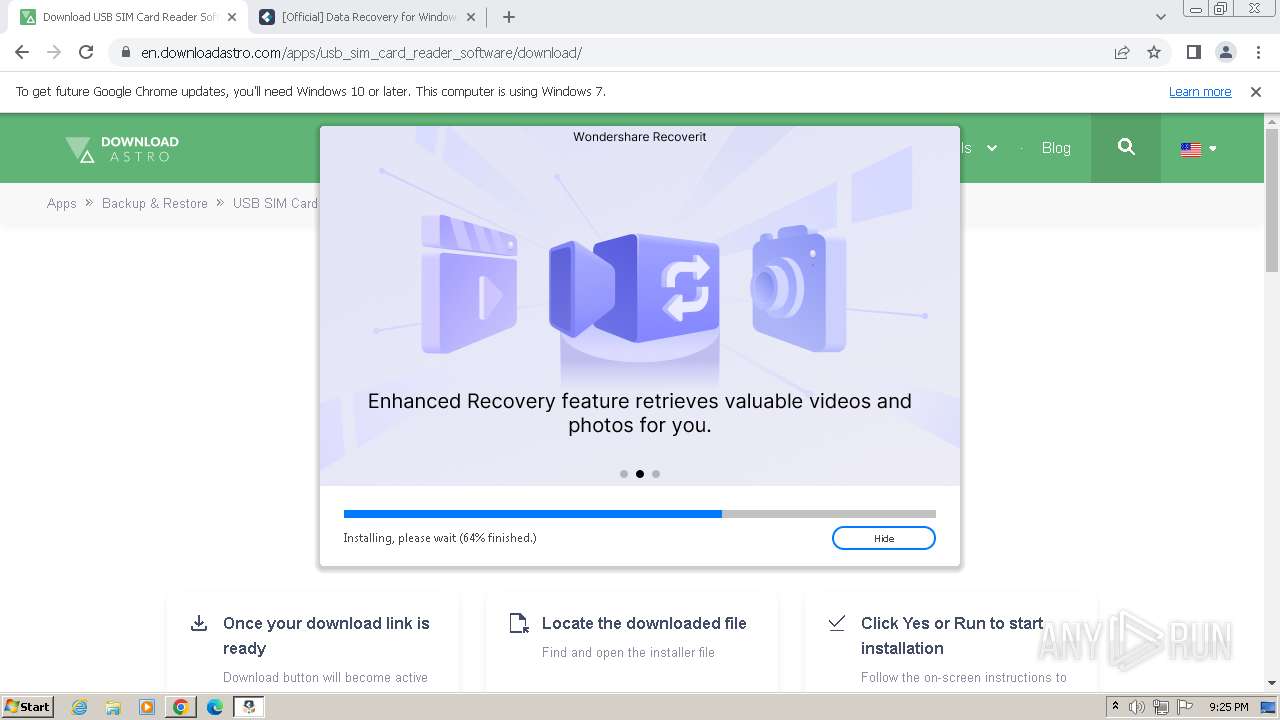Click the page vertical scrollbar

coord(1272,200)
